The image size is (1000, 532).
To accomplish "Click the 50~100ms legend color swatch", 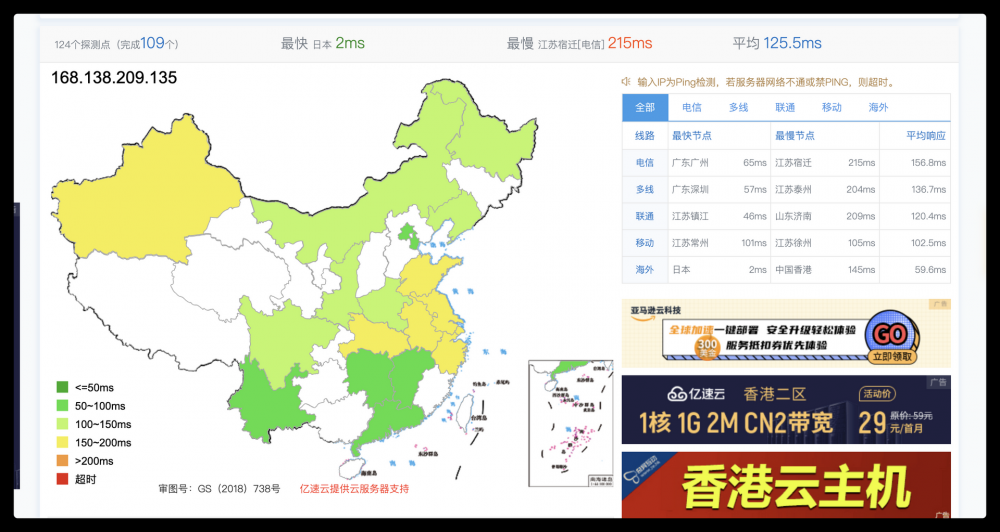I will [62, 406].
